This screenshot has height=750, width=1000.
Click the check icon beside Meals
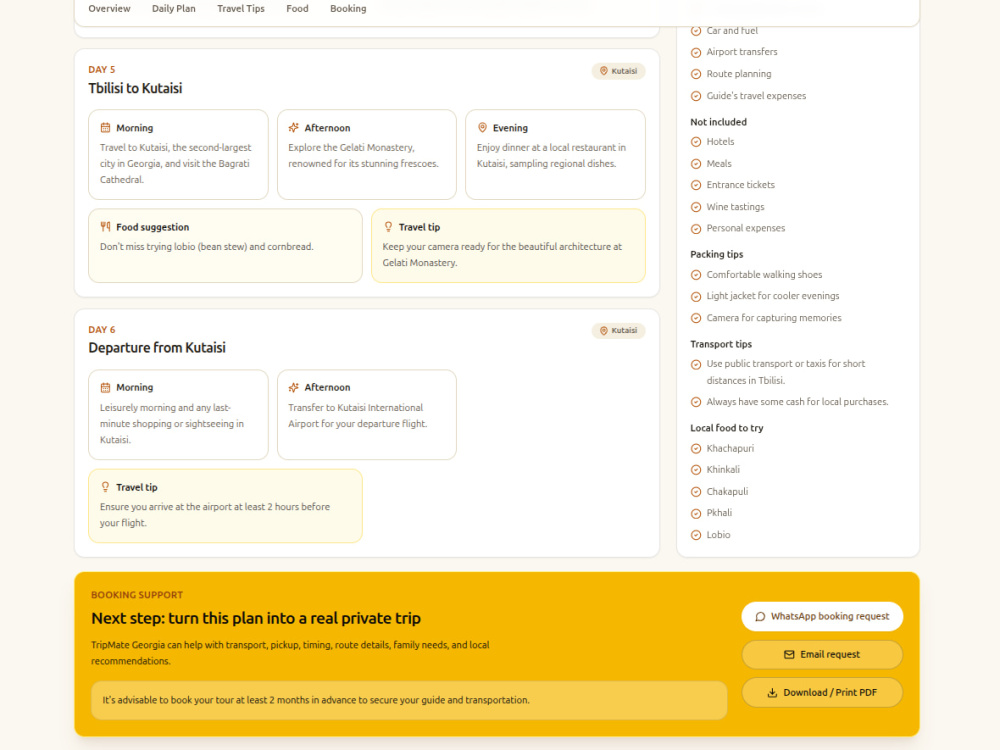696,164
